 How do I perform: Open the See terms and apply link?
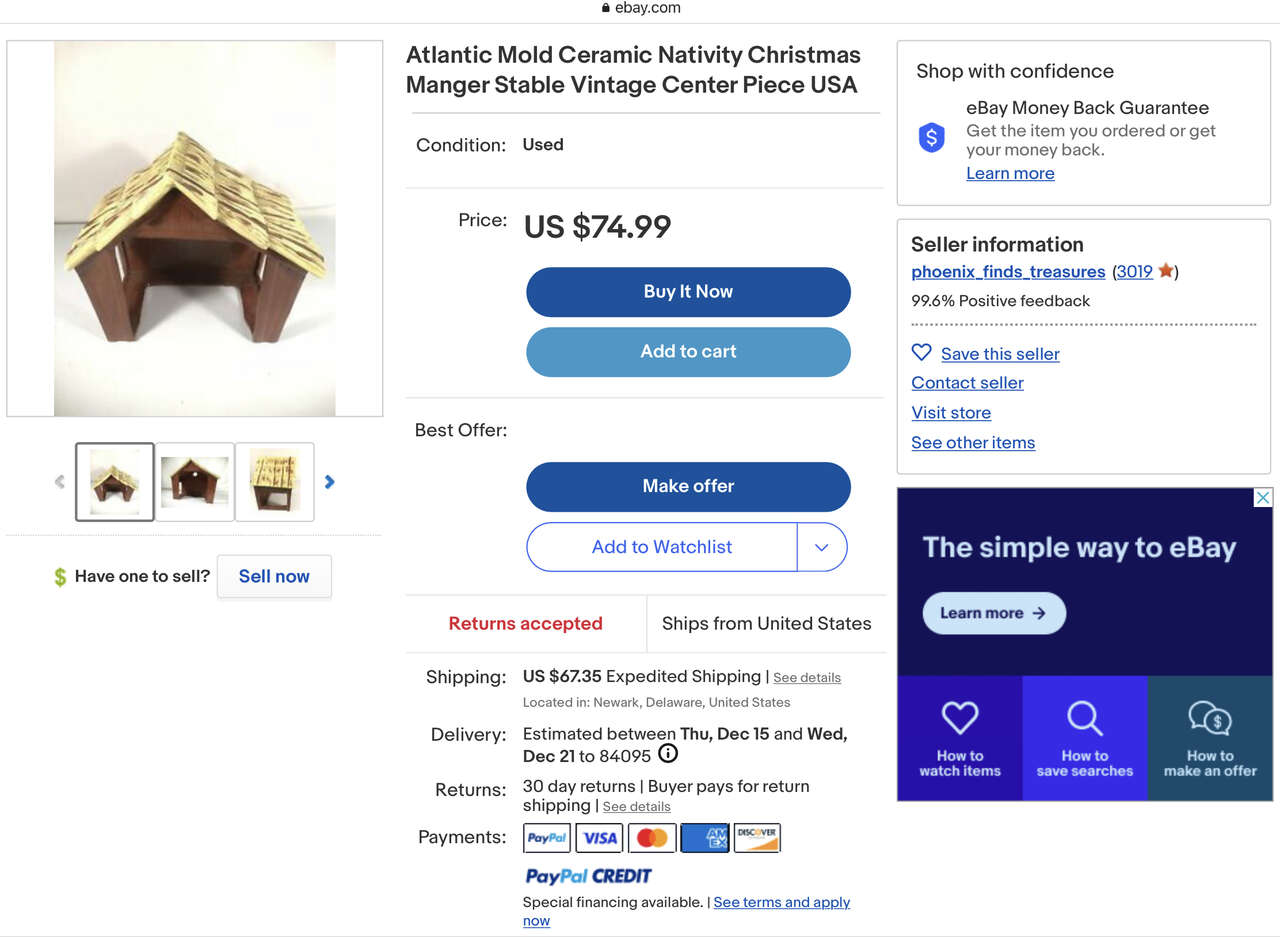782,902
